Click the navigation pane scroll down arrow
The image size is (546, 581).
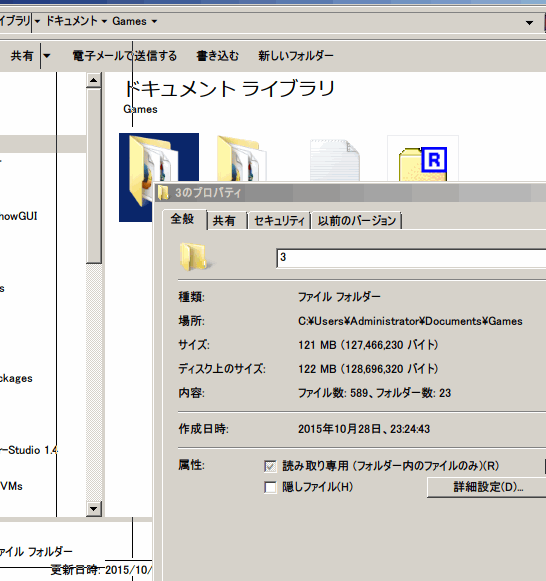tap(93, 509)
